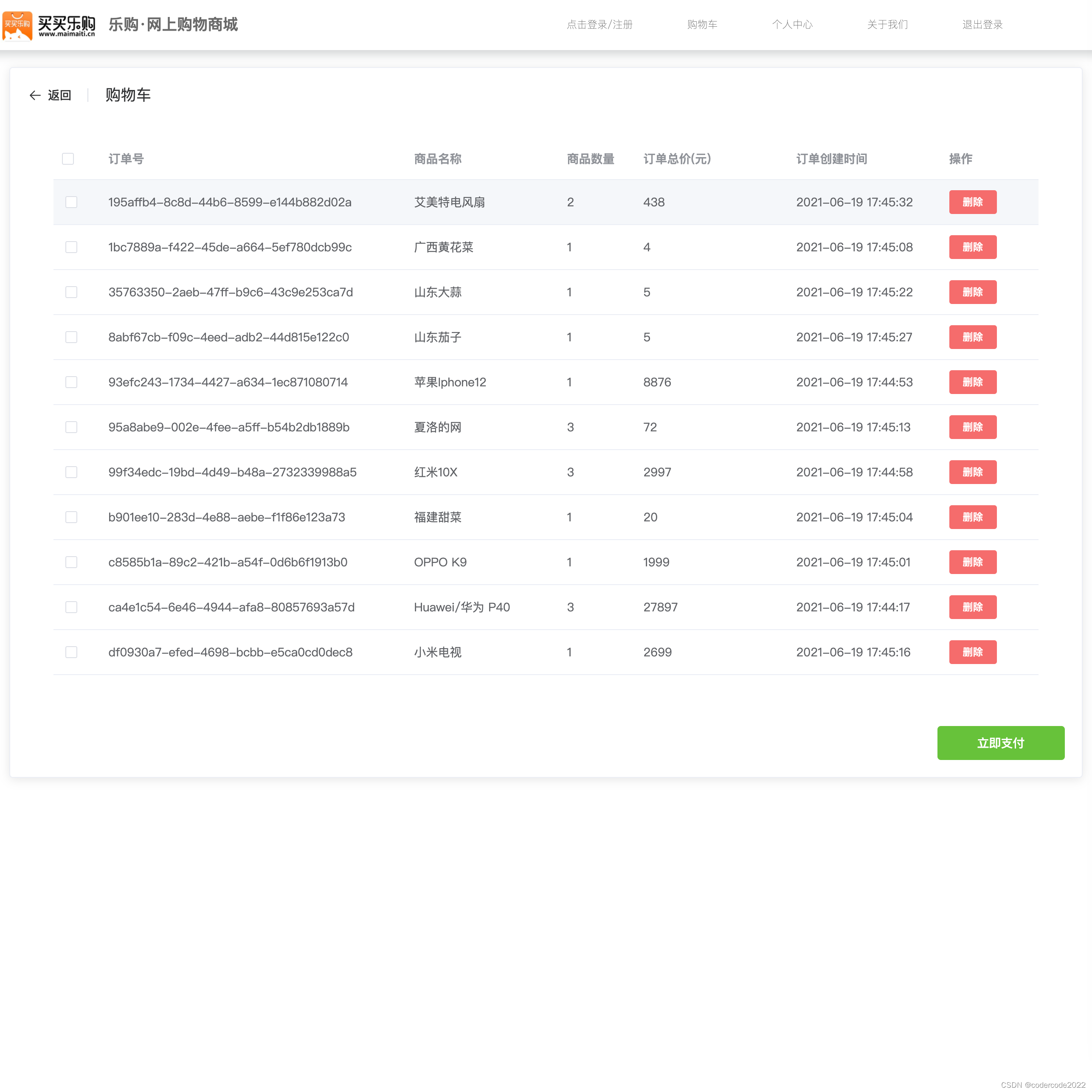Click the 买买乐购 orange logo icon
1092x1092 pixels.
(x=17, y=25)
